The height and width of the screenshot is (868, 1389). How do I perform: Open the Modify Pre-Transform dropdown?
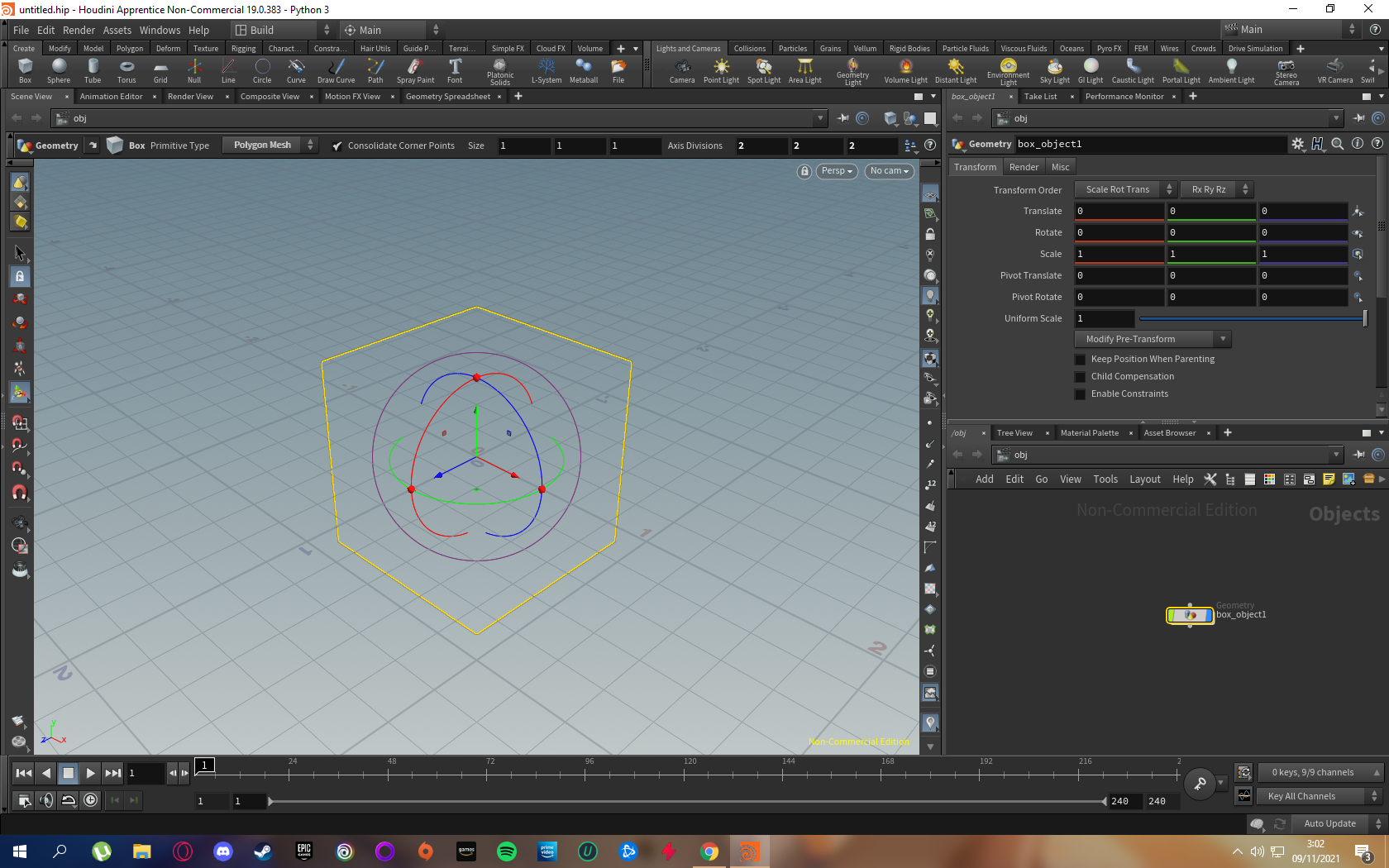(1153, 340)
